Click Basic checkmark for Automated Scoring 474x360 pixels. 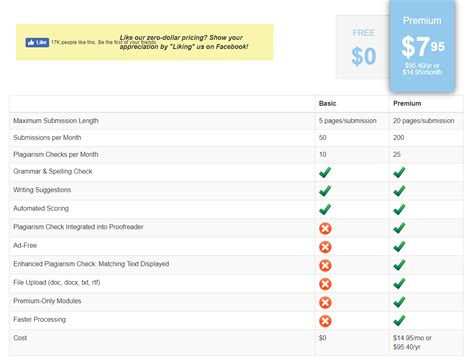coord(325,209)
